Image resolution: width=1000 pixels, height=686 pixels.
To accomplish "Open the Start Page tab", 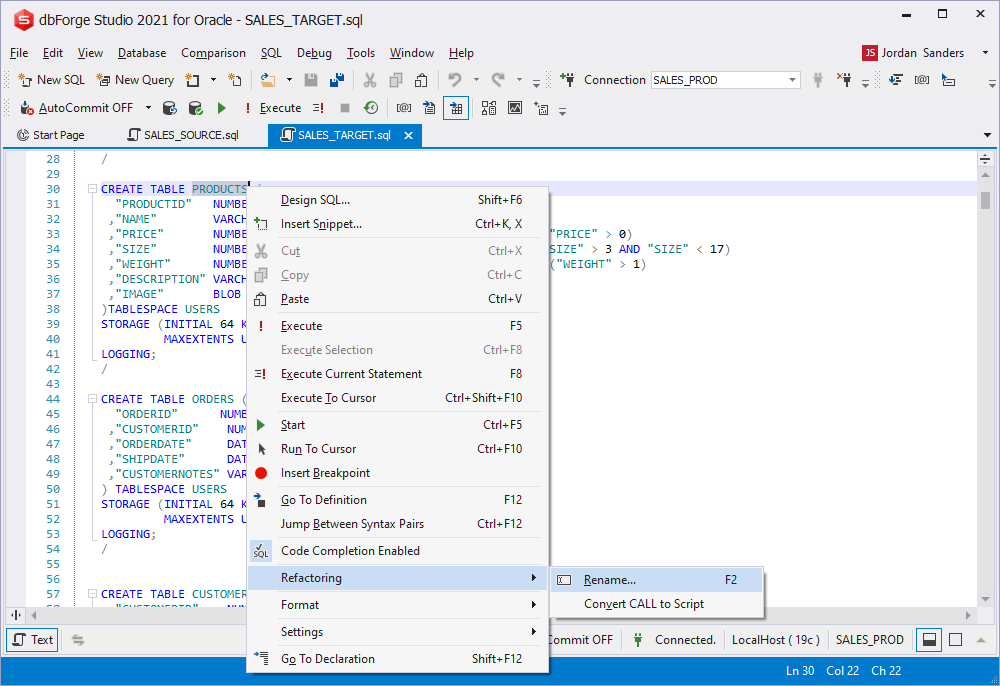I will [51, 135].
